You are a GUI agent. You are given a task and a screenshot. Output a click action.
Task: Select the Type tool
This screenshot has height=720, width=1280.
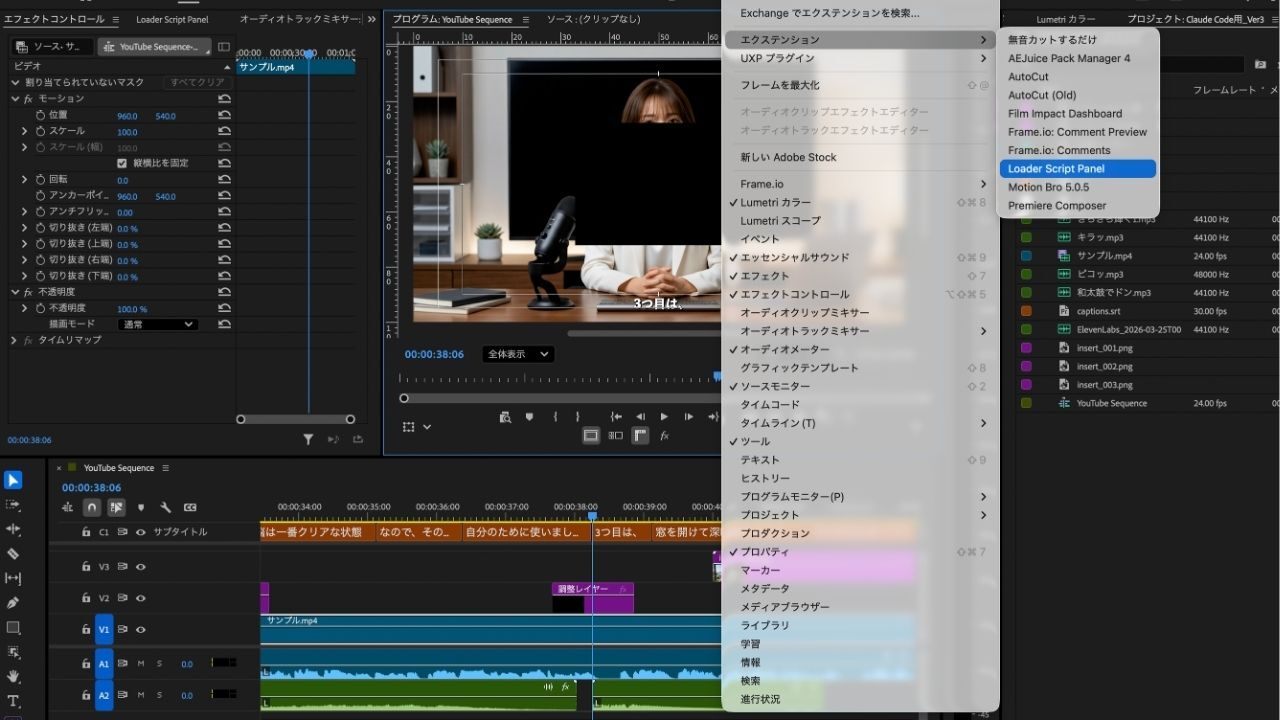pos(13,701)
